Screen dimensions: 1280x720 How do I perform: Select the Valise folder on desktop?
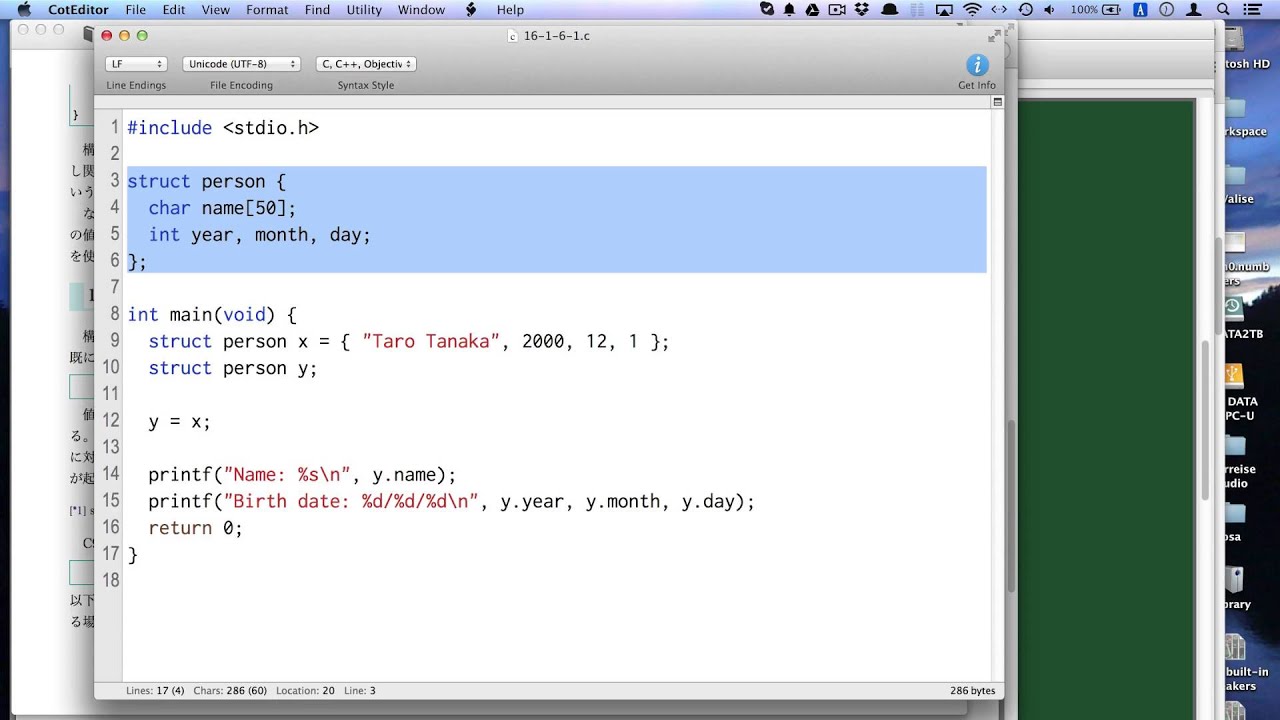click(x=1237, y=174)
